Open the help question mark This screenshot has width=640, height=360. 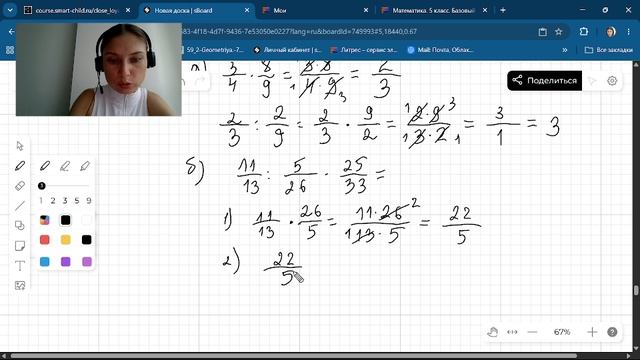click(x=612, y=332)
